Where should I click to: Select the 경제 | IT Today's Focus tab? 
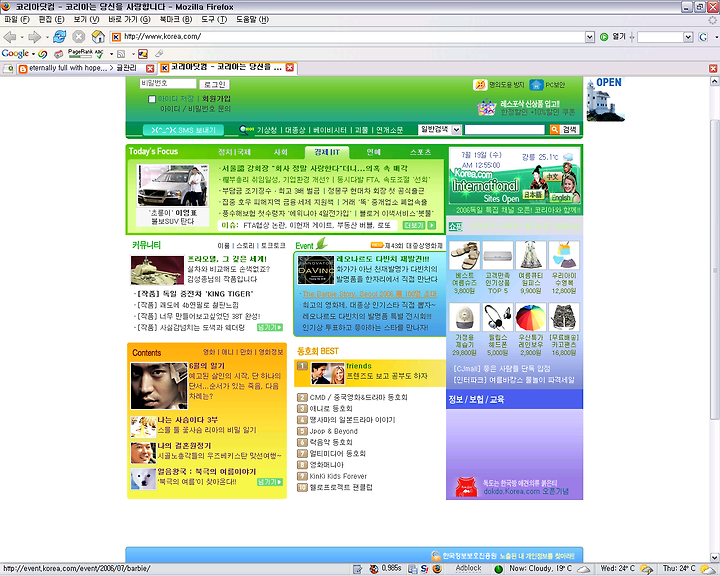327,152
